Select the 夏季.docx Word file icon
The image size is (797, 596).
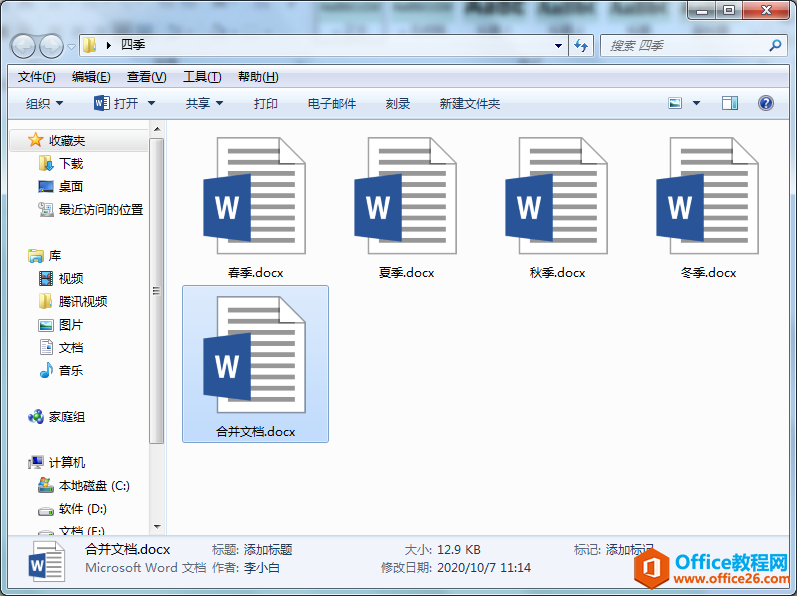pos(405,196)
